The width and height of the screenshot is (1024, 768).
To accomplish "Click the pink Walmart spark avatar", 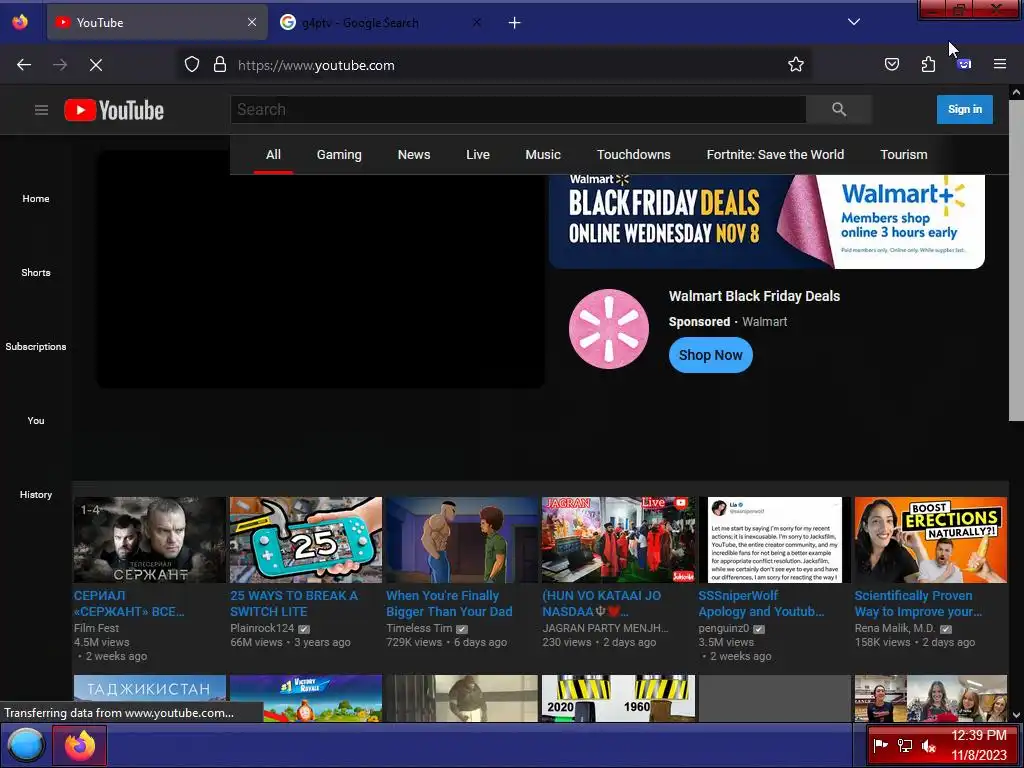I will coord(609,329).
